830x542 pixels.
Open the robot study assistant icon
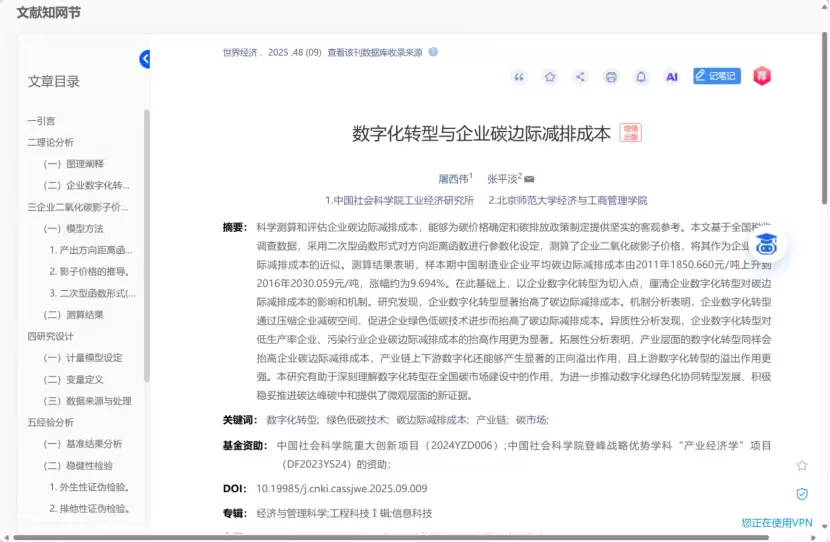[766, 244]
